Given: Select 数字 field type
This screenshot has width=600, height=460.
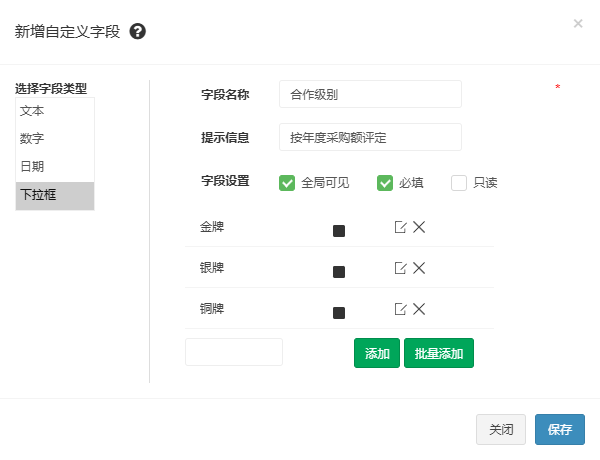Looking at the screenshot, I should coord(55,139).
